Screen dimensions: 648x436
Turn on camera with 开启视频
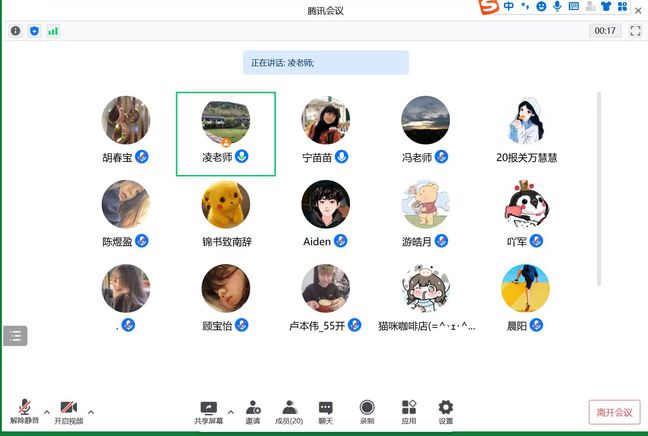pos(68,411)
